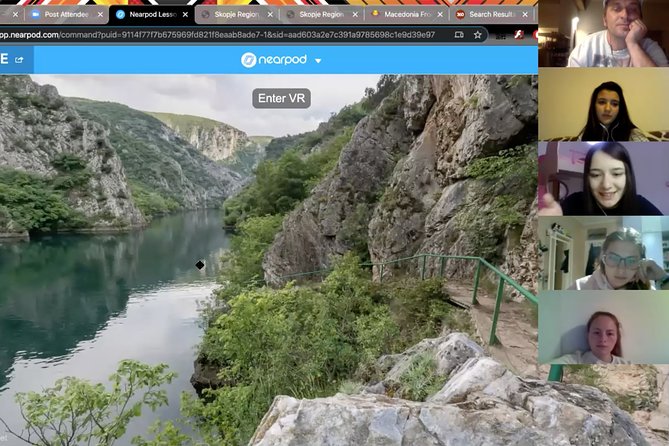Click the black diamond hotspot marker on the river
This screenshot has width=669, height=446.
click(200, 265)
